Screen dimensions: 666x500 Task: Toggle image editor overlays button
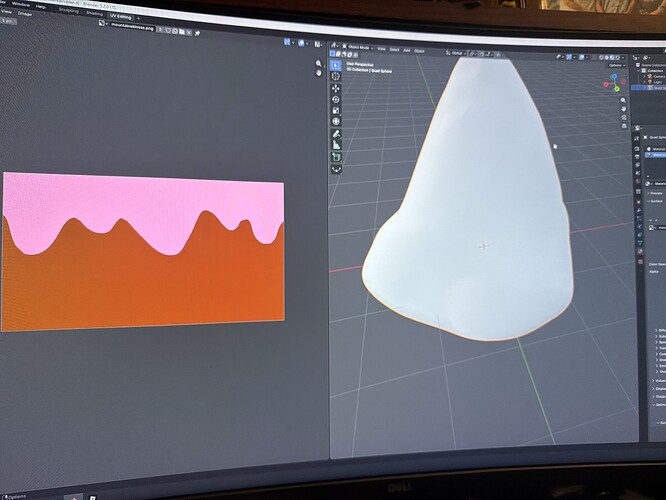pos(301,43)
